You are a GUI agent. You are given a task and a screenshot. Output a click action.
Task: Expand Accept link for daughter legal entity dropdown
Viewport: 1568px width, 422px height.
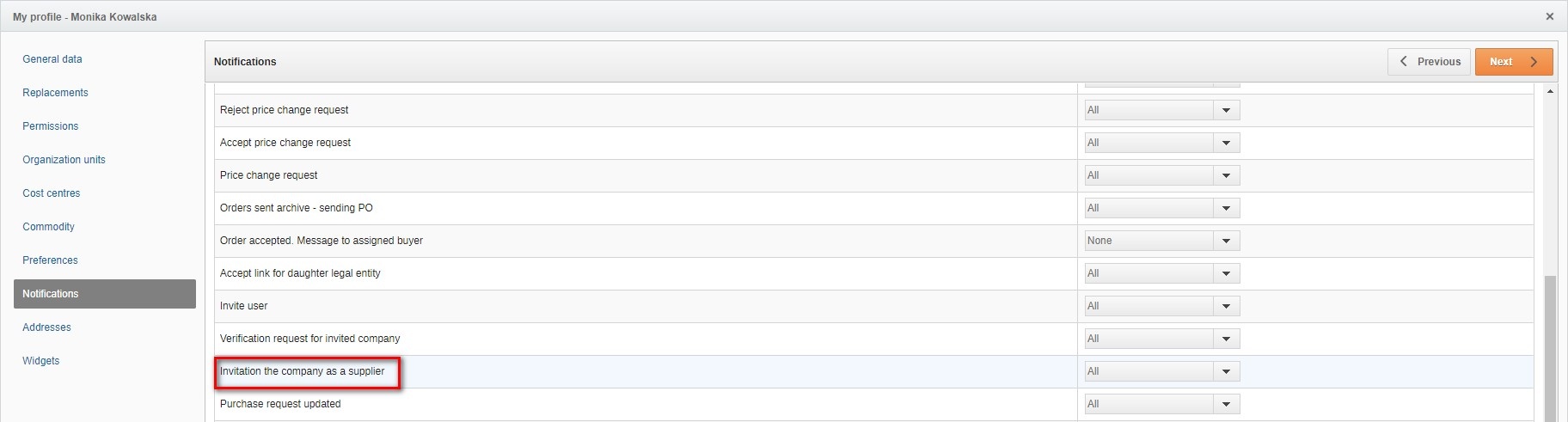coord(1226,273)
